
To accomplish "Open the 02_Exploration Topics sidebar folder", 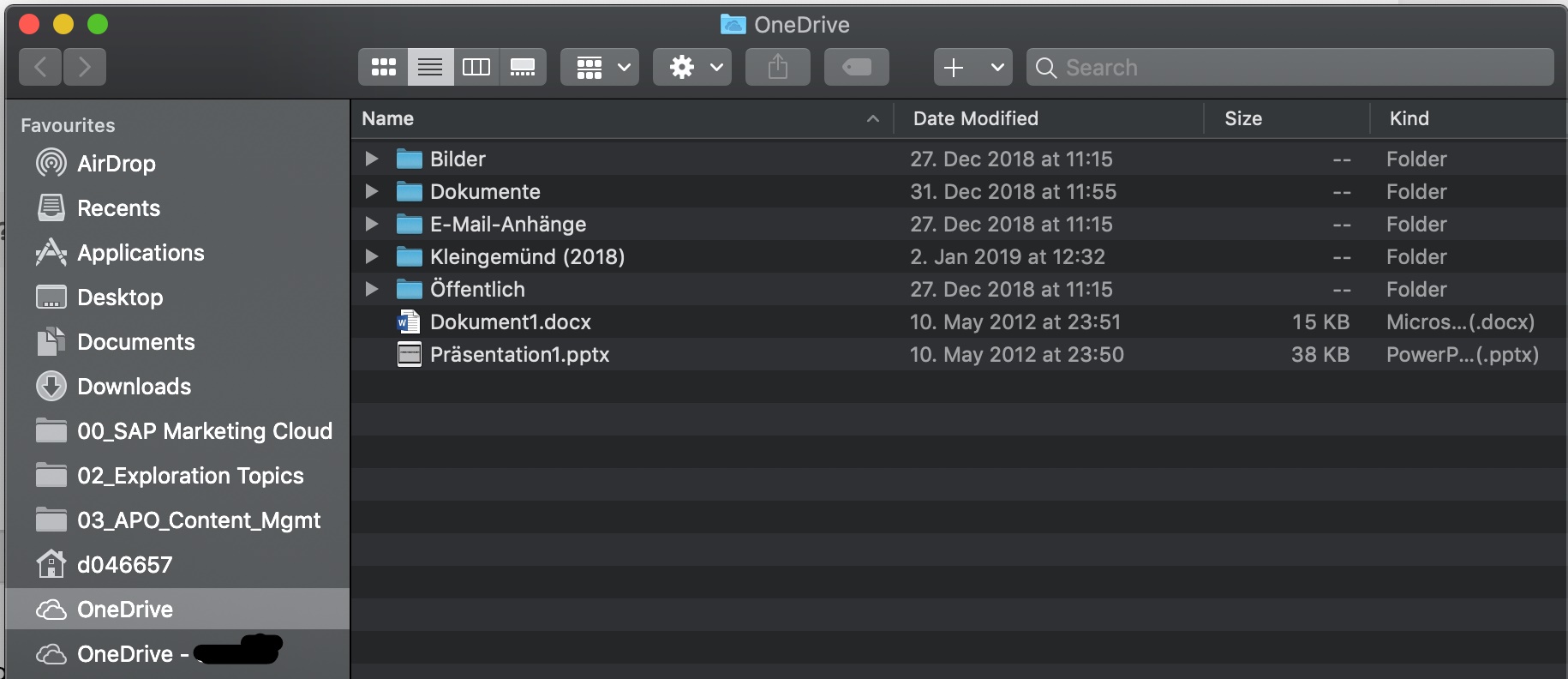I will pos(177,475).
